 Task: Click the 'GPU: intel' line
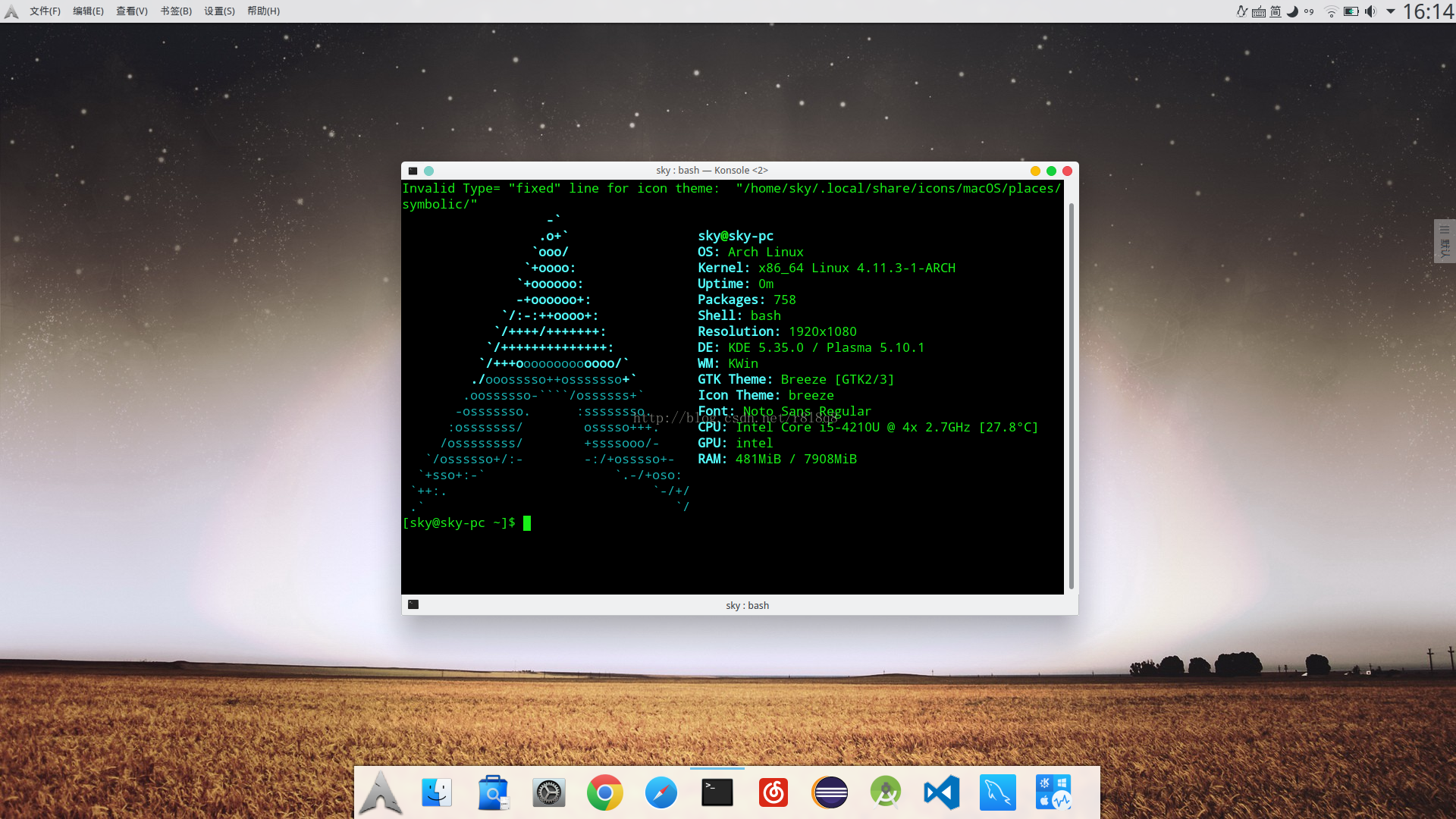(x=736, y=444)
